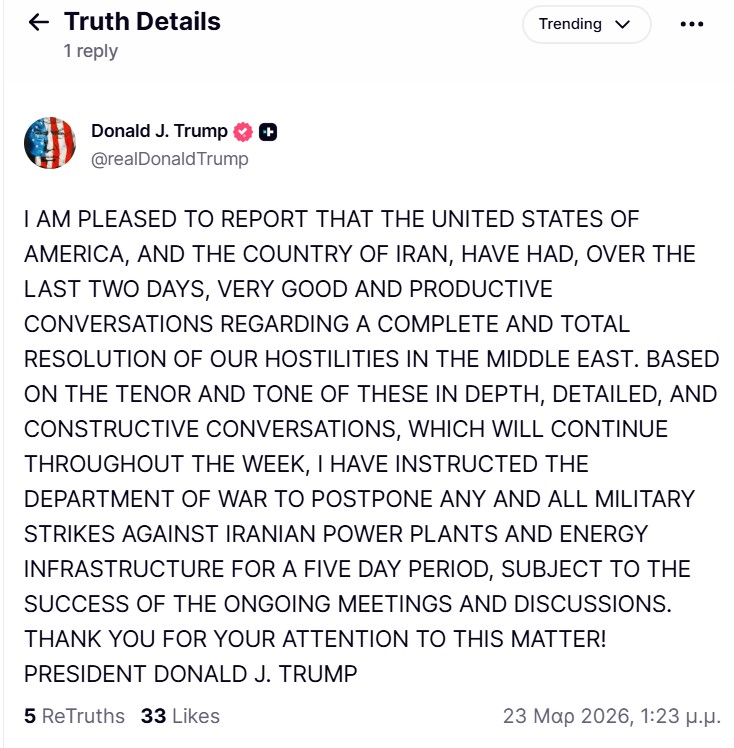
Task: View the 33 Likes list
Action: [x=180, y=716]
